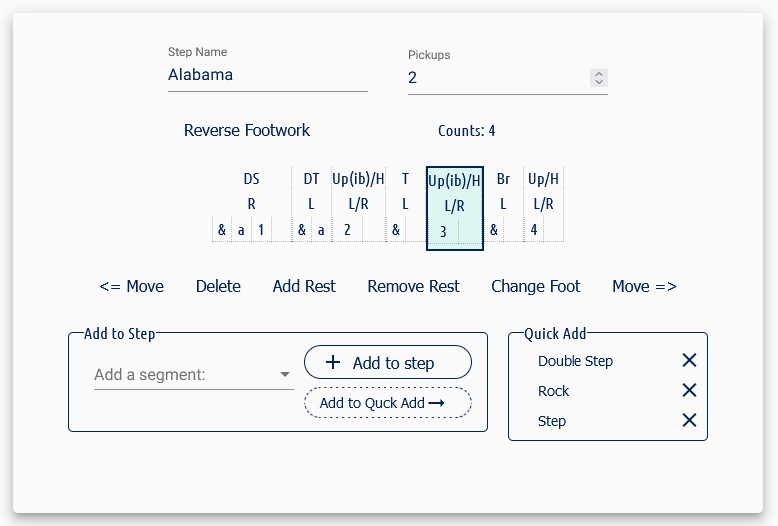The height and width of the screenshot is (526, 778).
Task: Remove Double Step from Quick Add
Action: pos(689,361)
